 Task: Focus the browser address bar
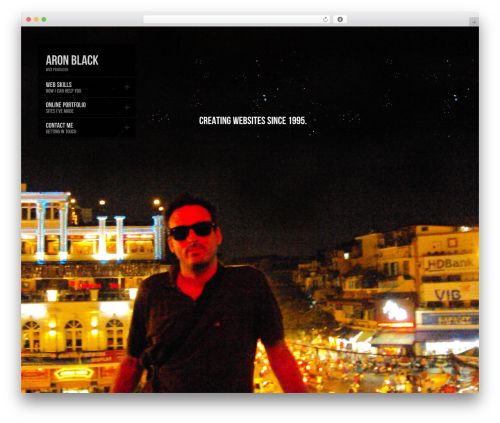(237, 19)
